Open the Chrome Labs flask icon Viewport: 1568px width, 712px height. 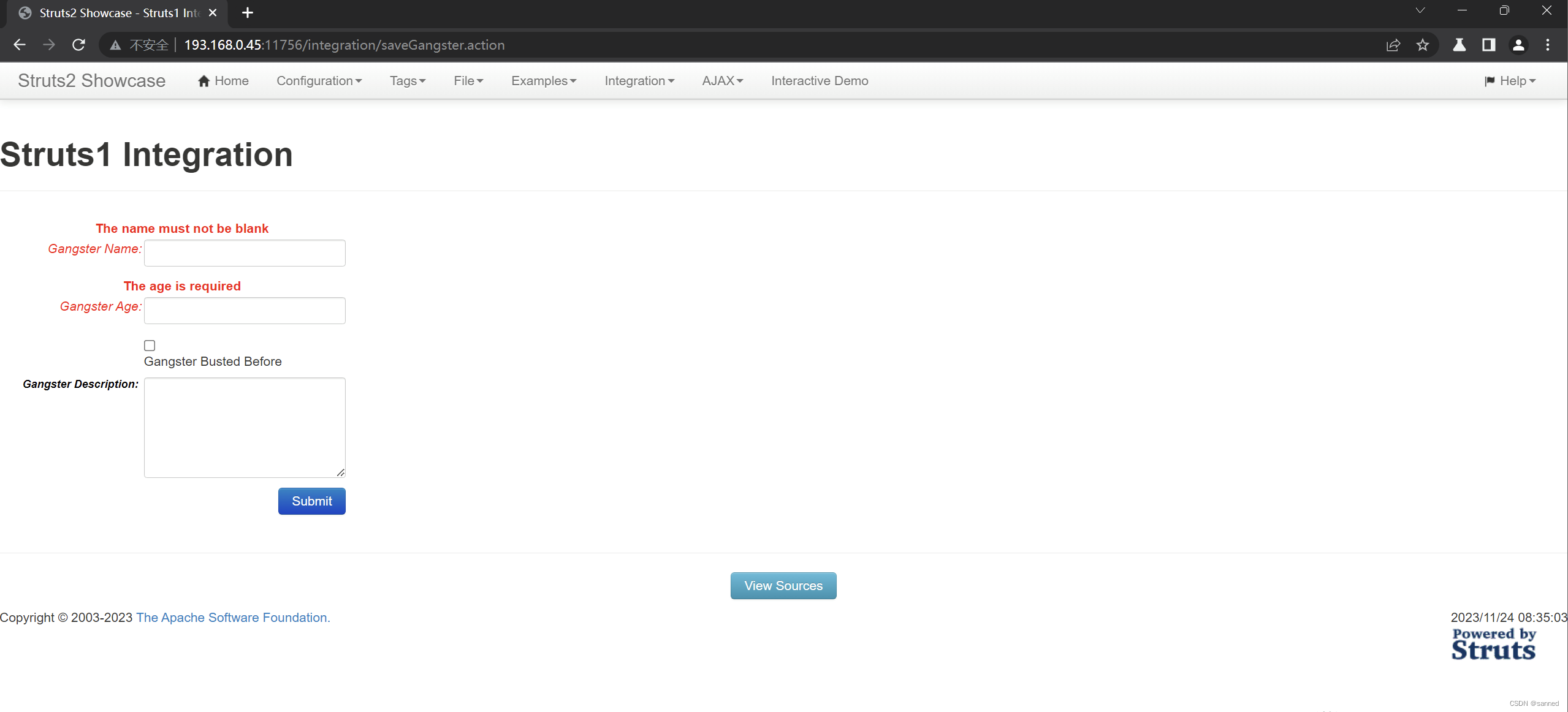coord(1459,45)
